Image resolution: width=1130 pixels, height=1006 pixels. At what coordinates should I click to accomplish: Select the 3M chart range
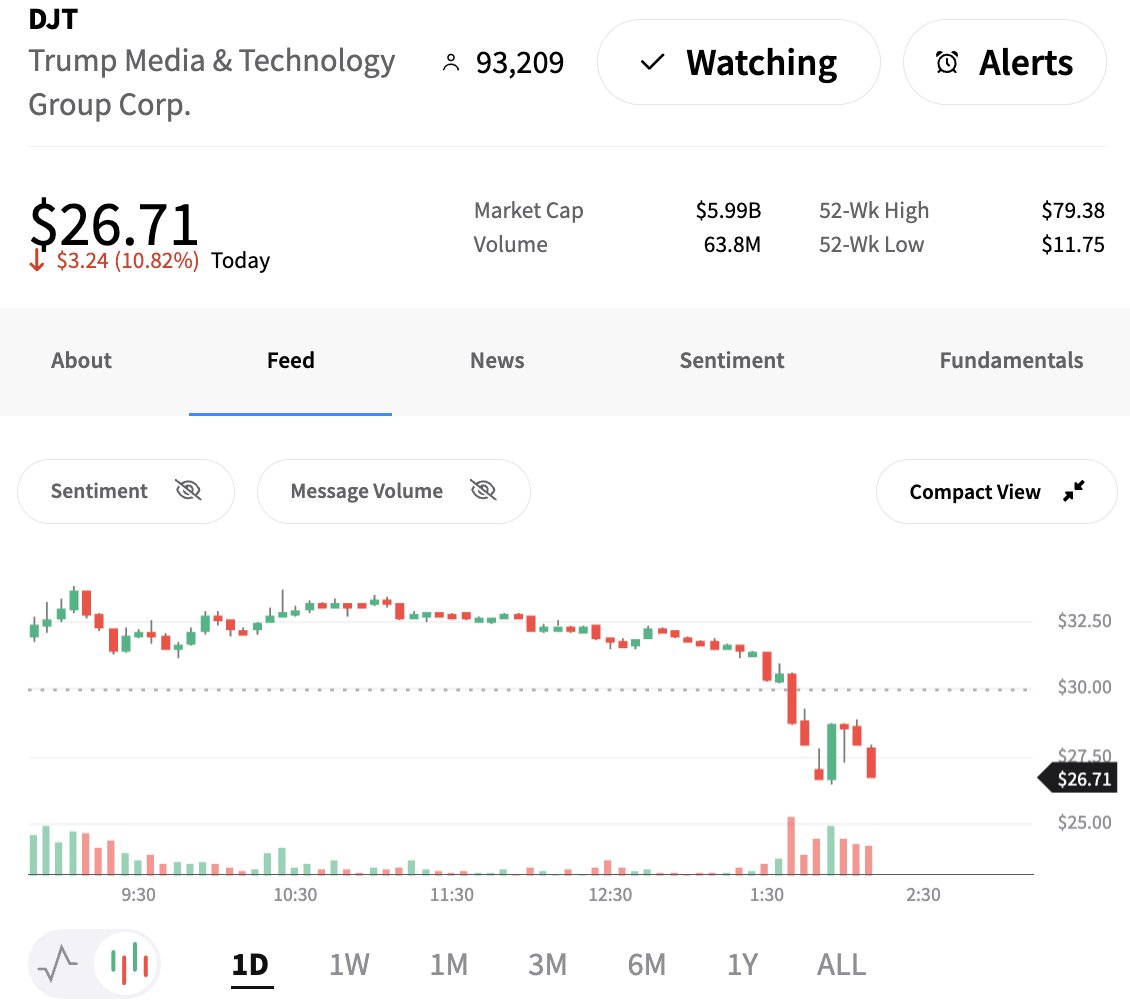pos(548,964)
